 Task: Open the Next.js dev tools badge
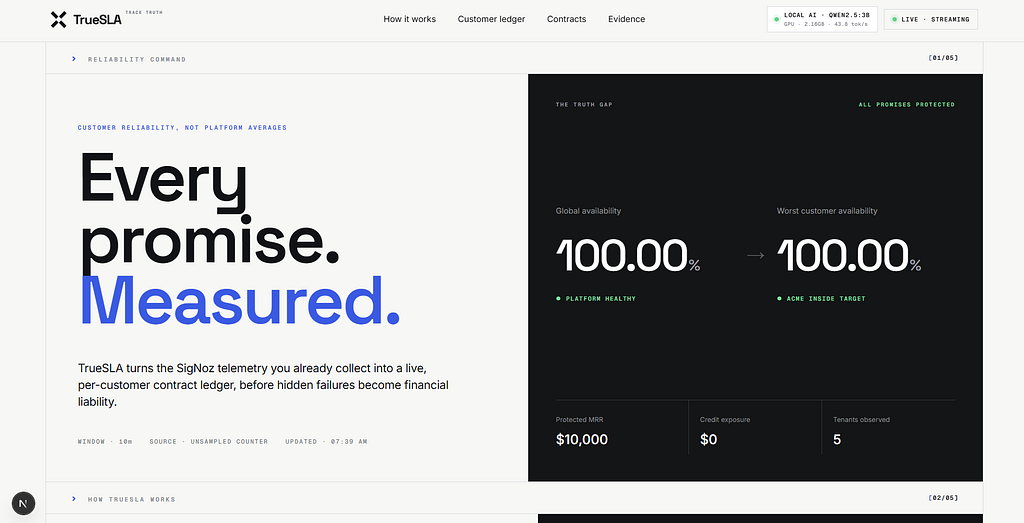point(24,503)
